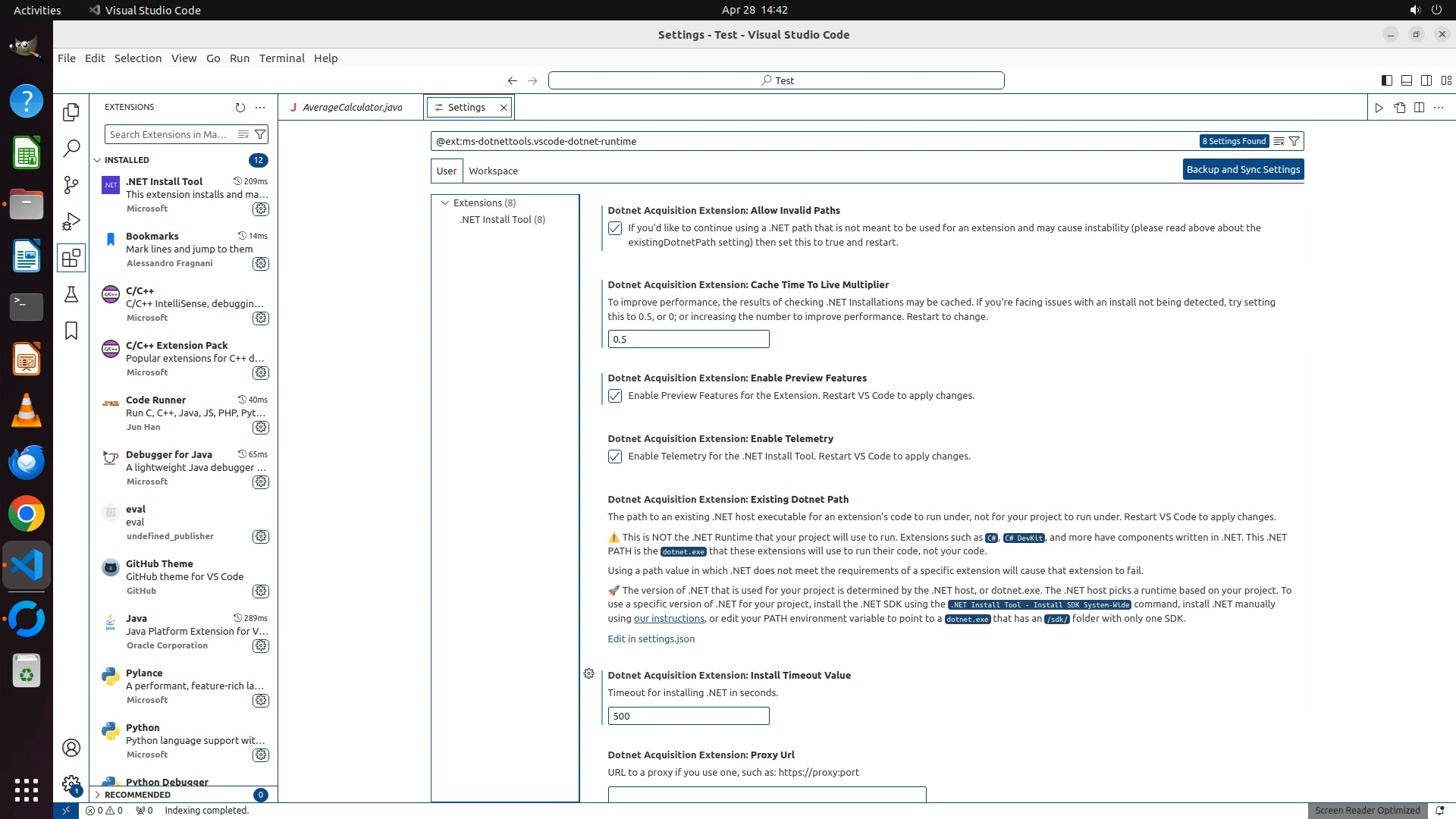Collapse the Extensions (8) tree node
This screenshot has width=1456, height=819.
[445, 202]
